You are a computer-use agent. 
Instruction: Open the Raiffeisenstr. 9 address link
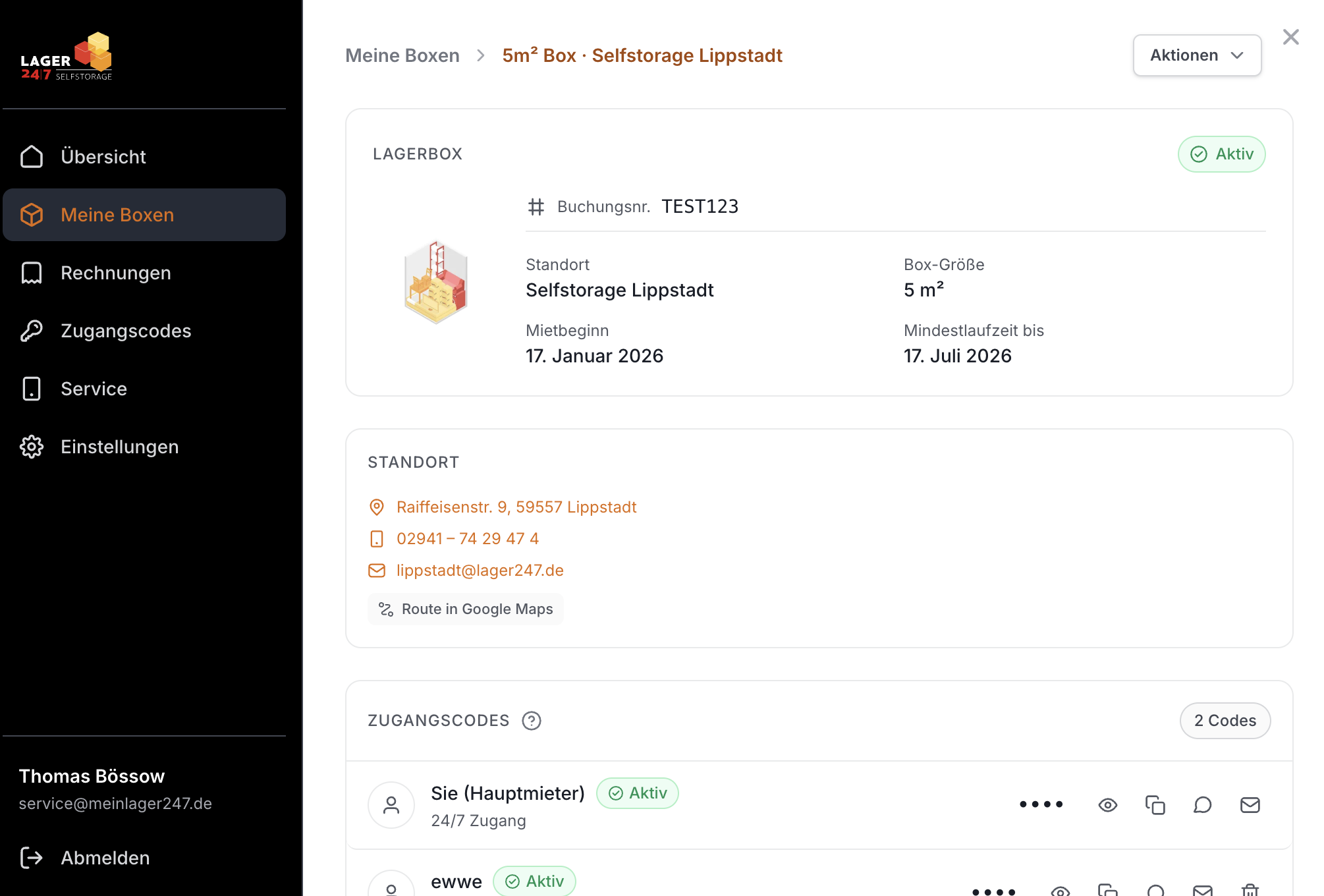tap(516, 507)
